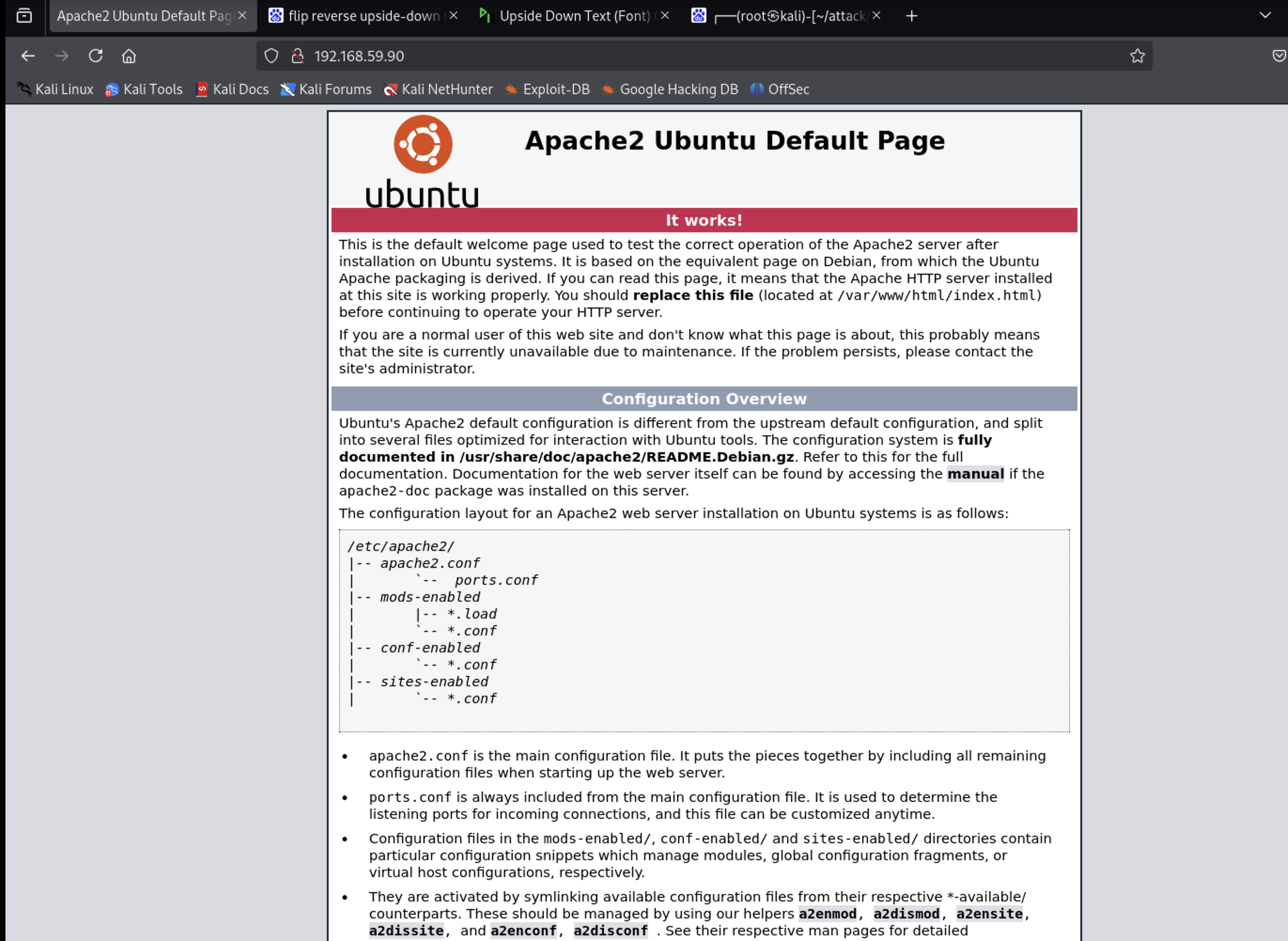Viewport: 1288px width, 941px height.
Task: Bookmark this page with the star
Action: tap(1137, 56)
